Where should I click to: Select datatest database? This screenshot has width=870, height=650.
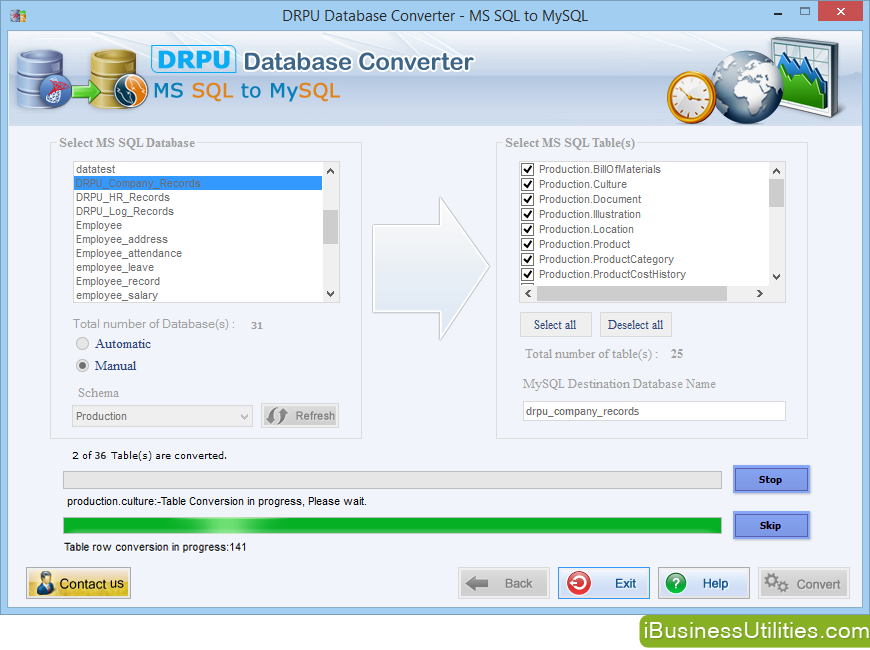tap(198, 169)
